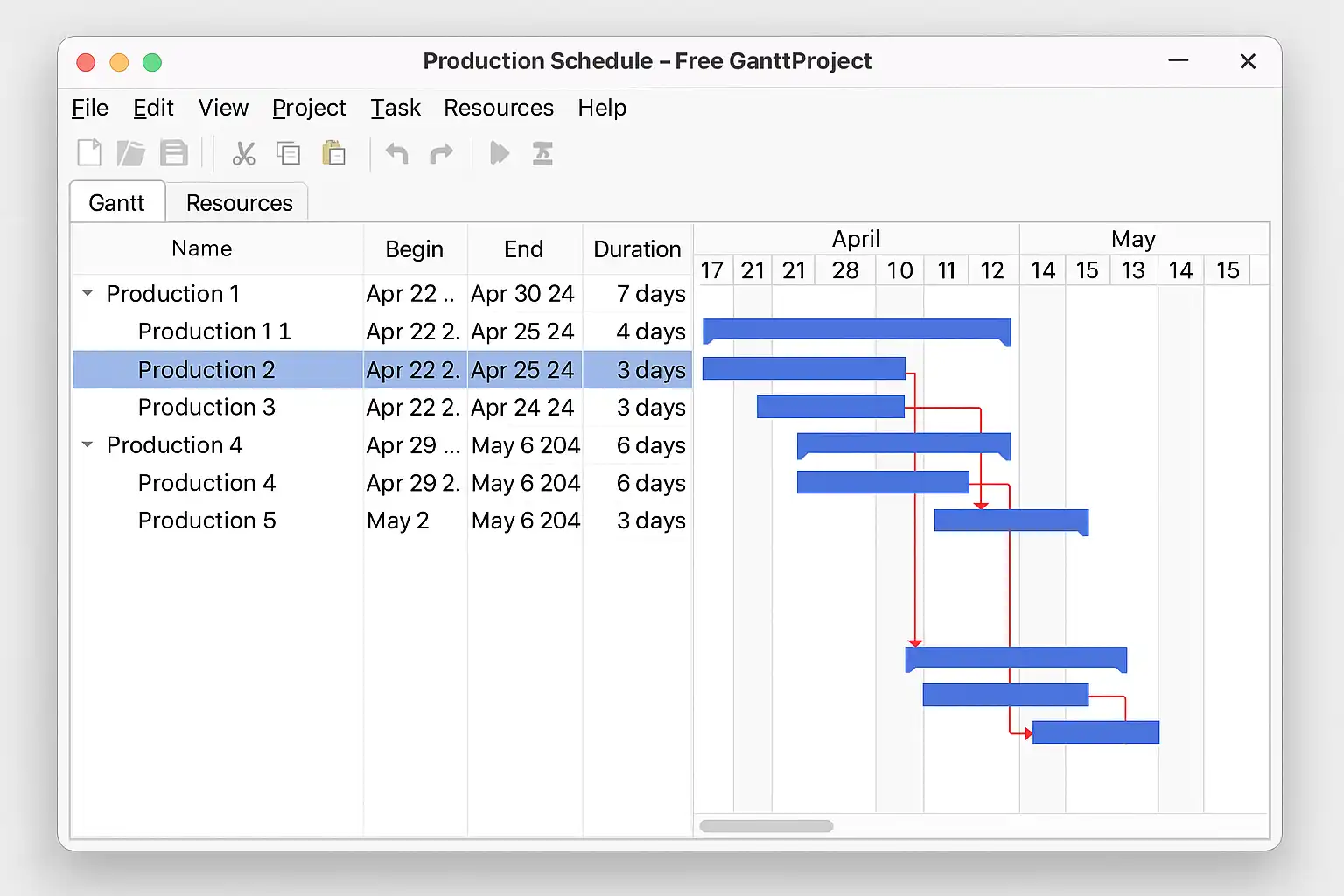Viewport: 1344px width, 896px height.
Task: Undo the last action in the toolbar
Action: coord(397,153)
